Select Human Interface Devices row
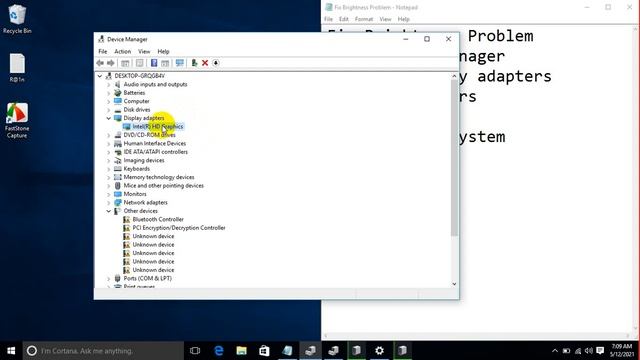The height and width of the screenshot is (360, 640). click(154, 144)
